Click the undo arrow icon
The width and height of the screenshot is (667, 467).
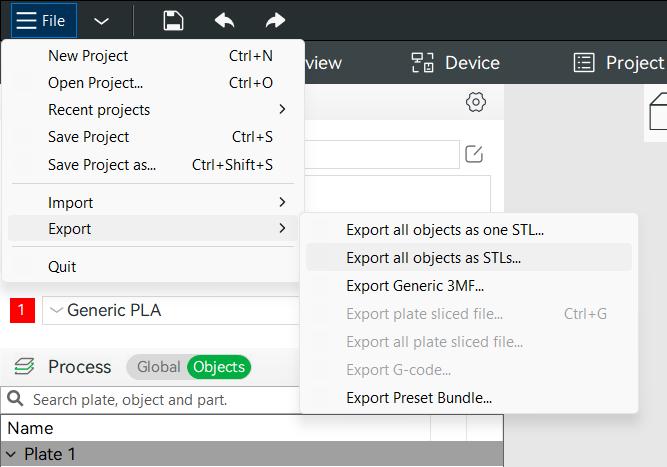click(x=225, y=21)
